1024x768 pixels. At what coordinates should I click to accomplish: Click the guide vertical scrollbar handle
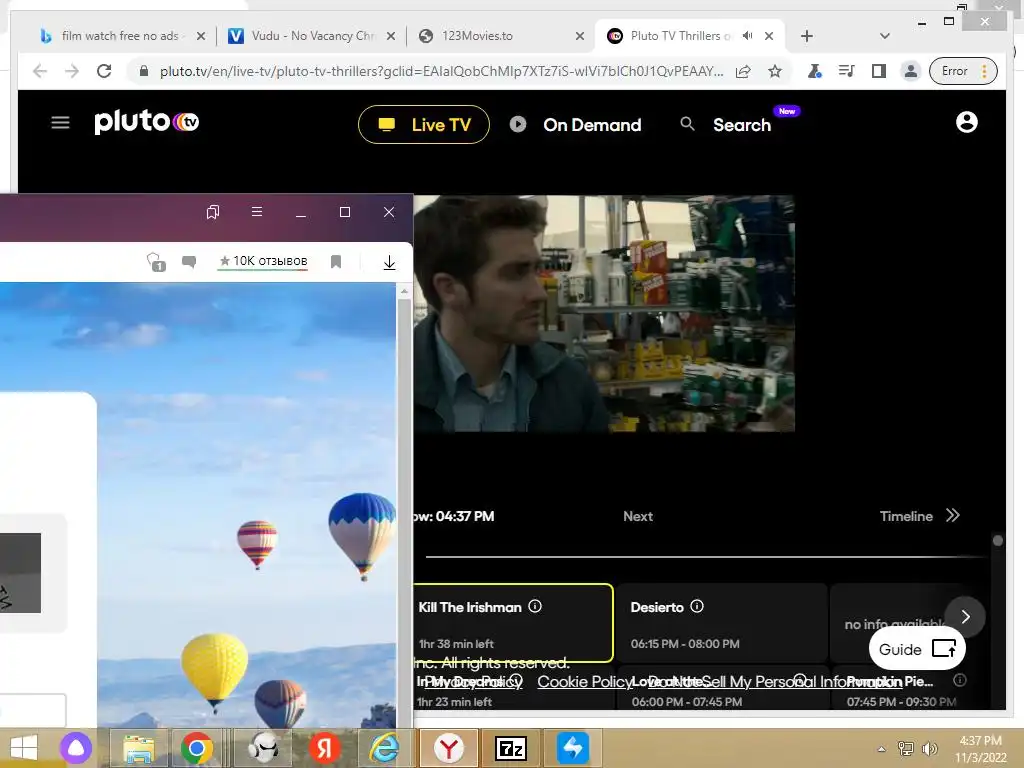[997, 540]
